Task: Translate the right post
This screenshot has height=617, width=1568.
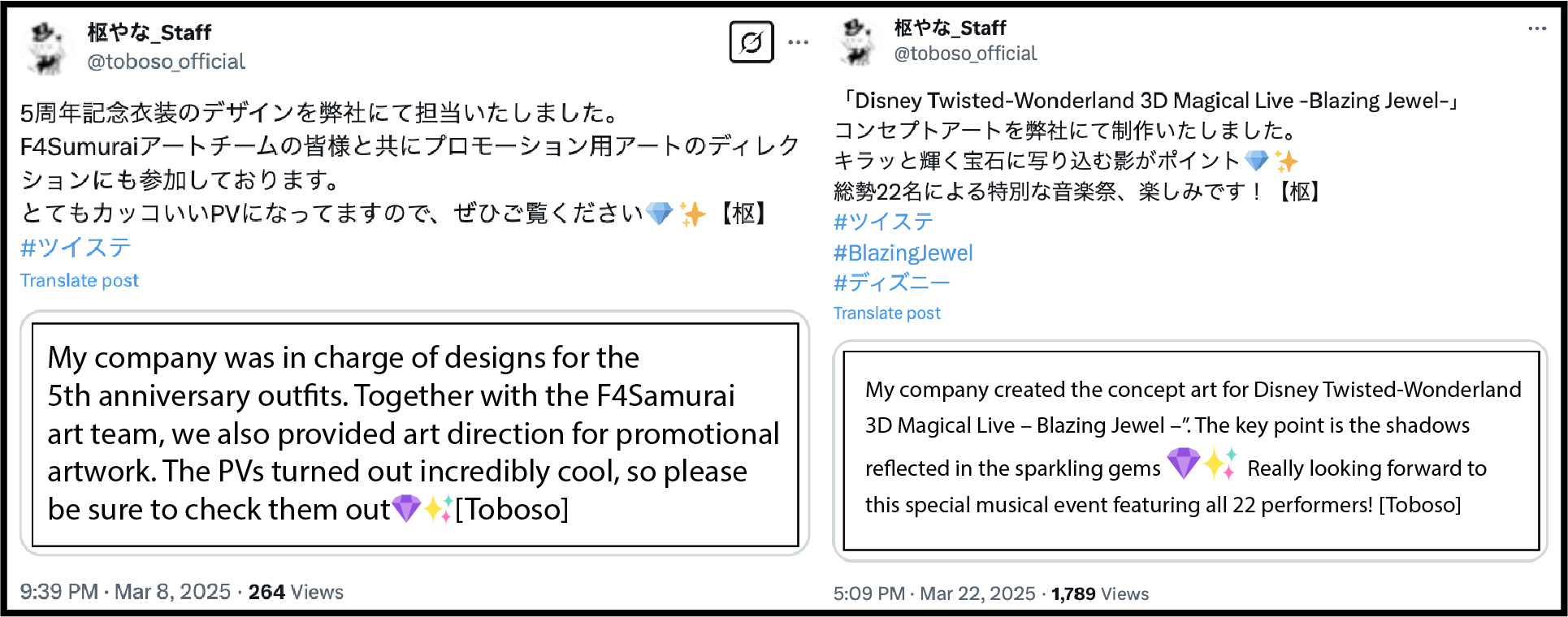Action: (886, 313)
